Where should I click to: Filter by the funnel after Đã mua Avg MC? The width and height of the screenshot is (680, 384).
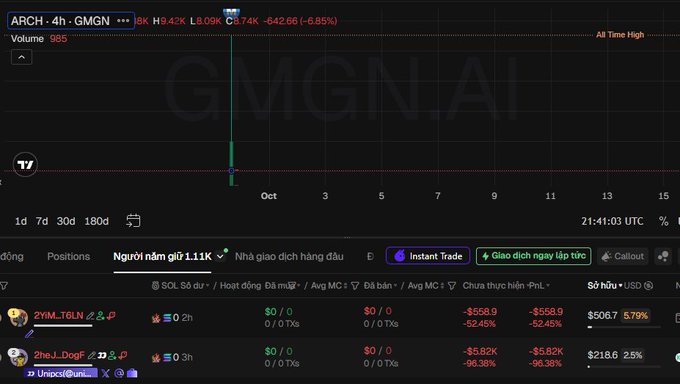355,286
